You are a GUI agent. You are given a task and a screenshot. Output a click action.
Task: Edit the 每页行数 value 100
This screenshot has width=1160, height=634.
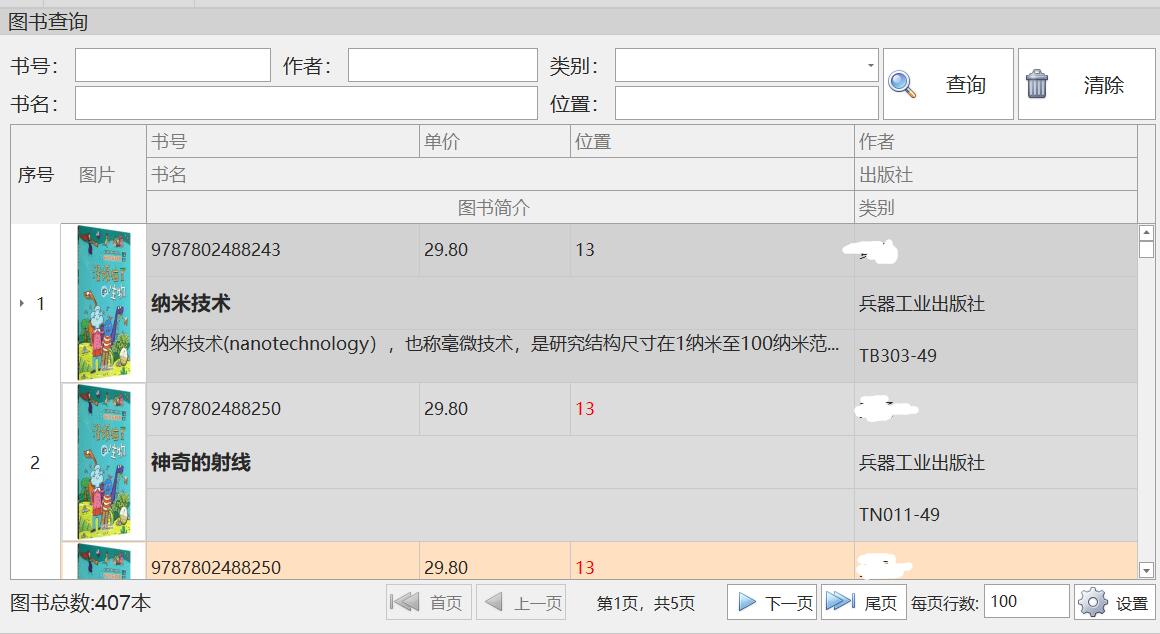click(1026, 601)
